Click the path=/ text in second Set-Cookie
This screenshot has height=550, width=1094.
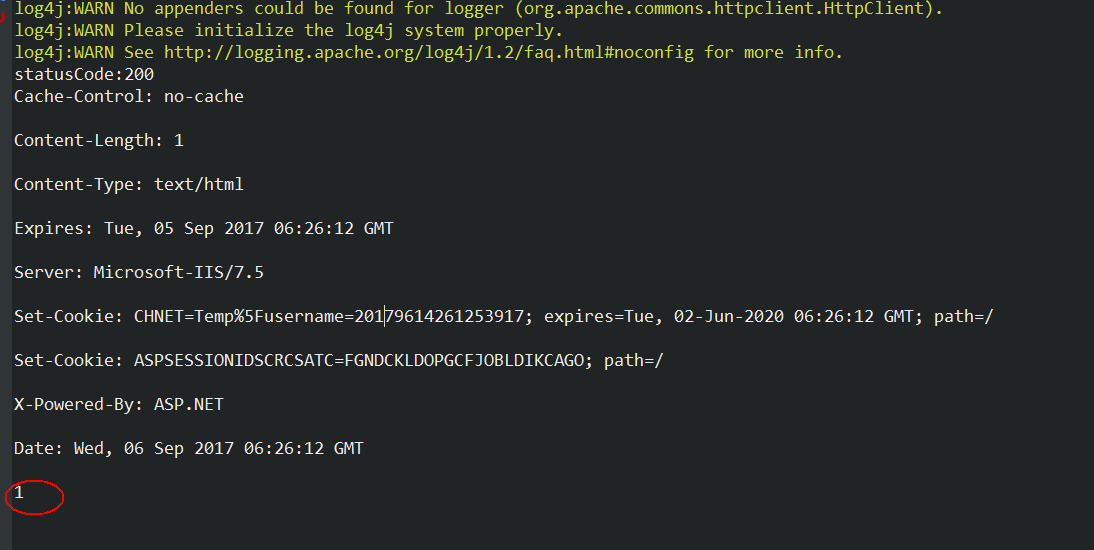click(634, 360)
